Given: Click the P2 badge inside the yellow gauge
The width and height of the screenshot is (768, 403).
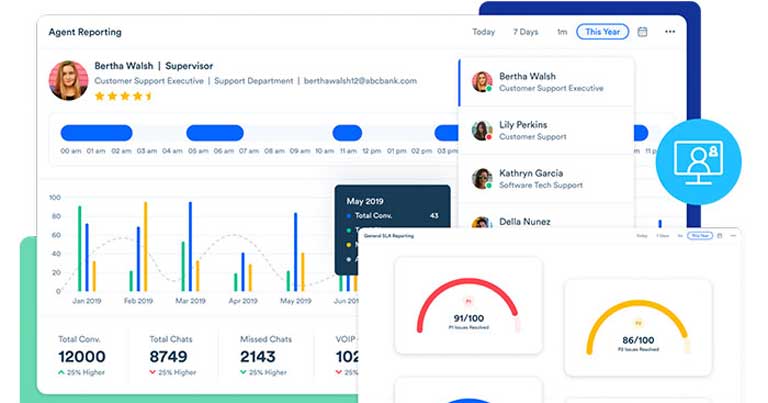Looking at the screenshot, I should click(x=638, y=323).
